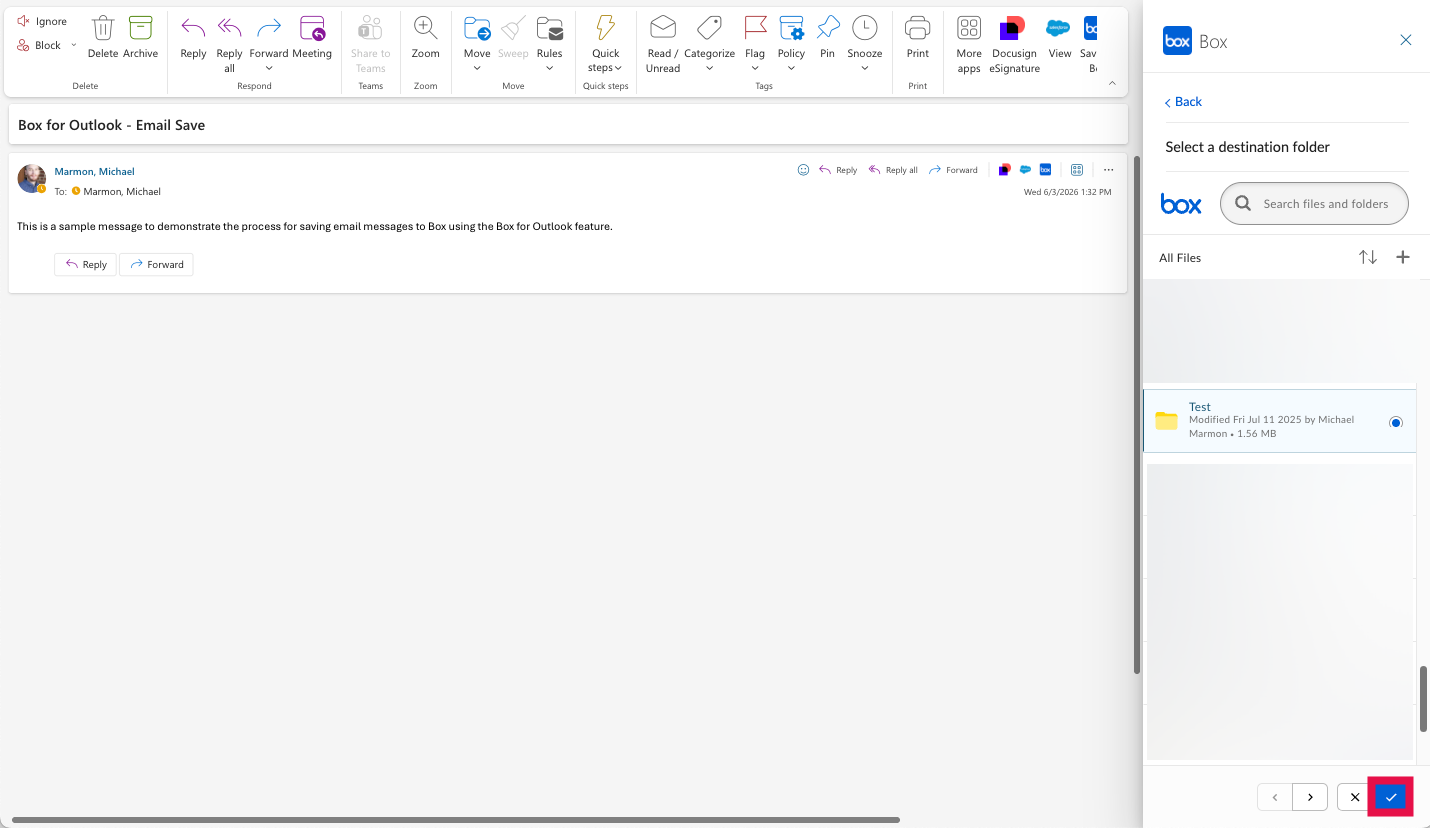The height and width of the screenshot is (828, 1430).
Task: Go to previous page of Box files
Action: pos(1275,797)
